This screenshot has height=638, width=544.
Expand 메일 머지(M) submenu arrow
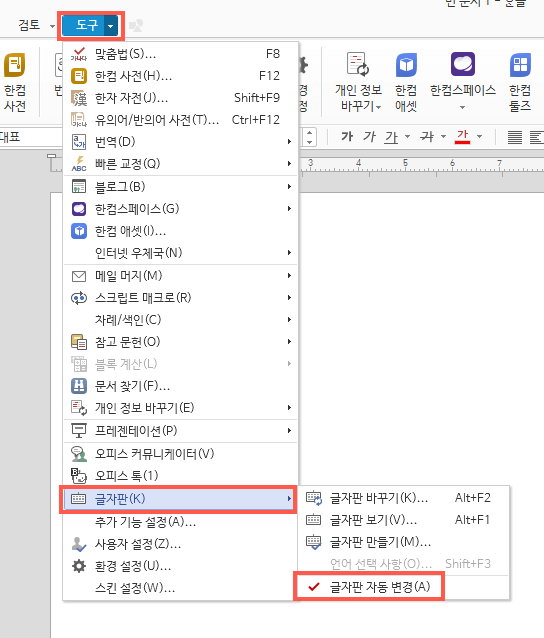point(289,276)
